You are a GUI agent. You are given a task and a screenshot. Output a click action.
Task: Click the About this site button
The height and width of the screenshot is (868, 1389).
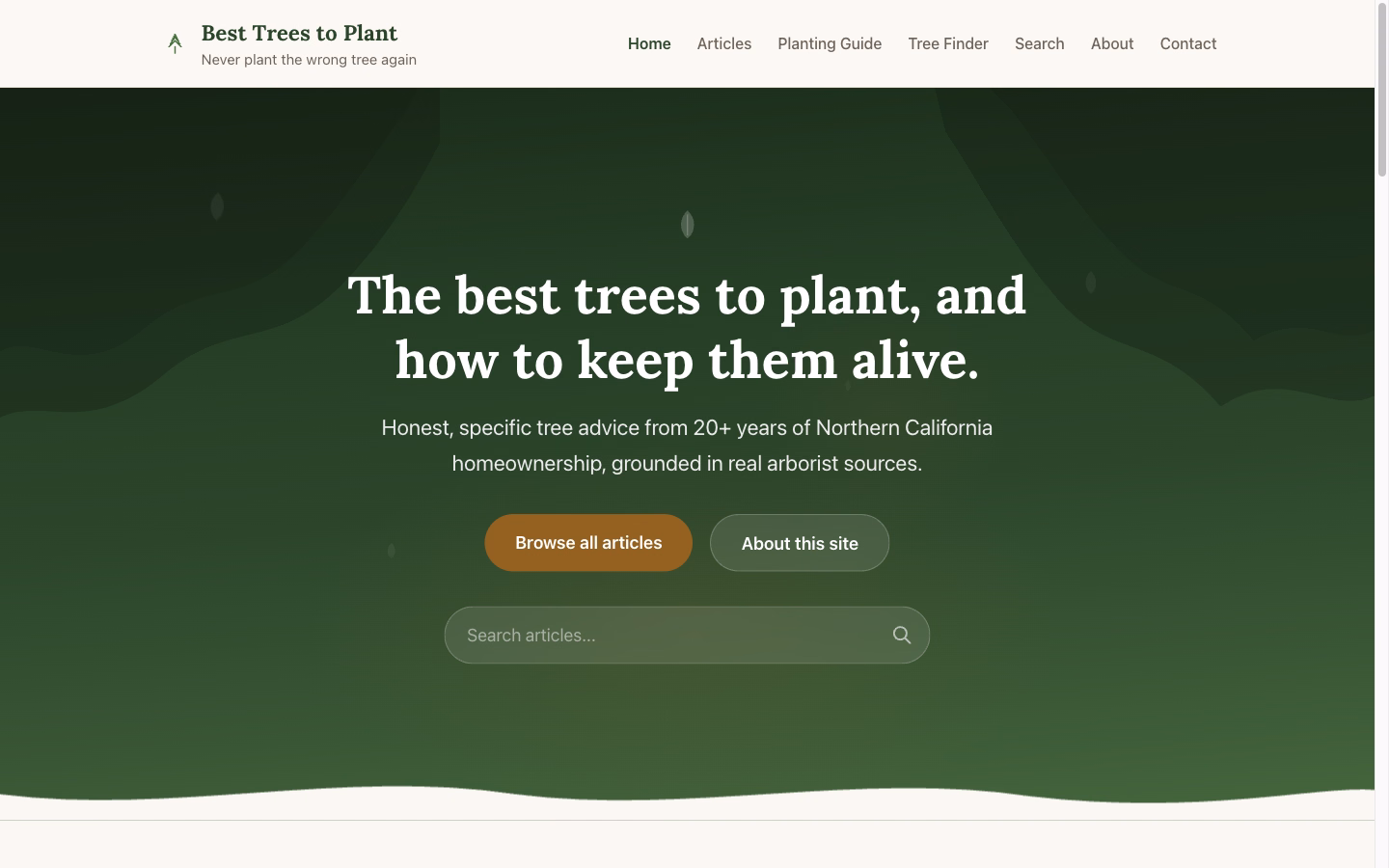tap(800, 543)
